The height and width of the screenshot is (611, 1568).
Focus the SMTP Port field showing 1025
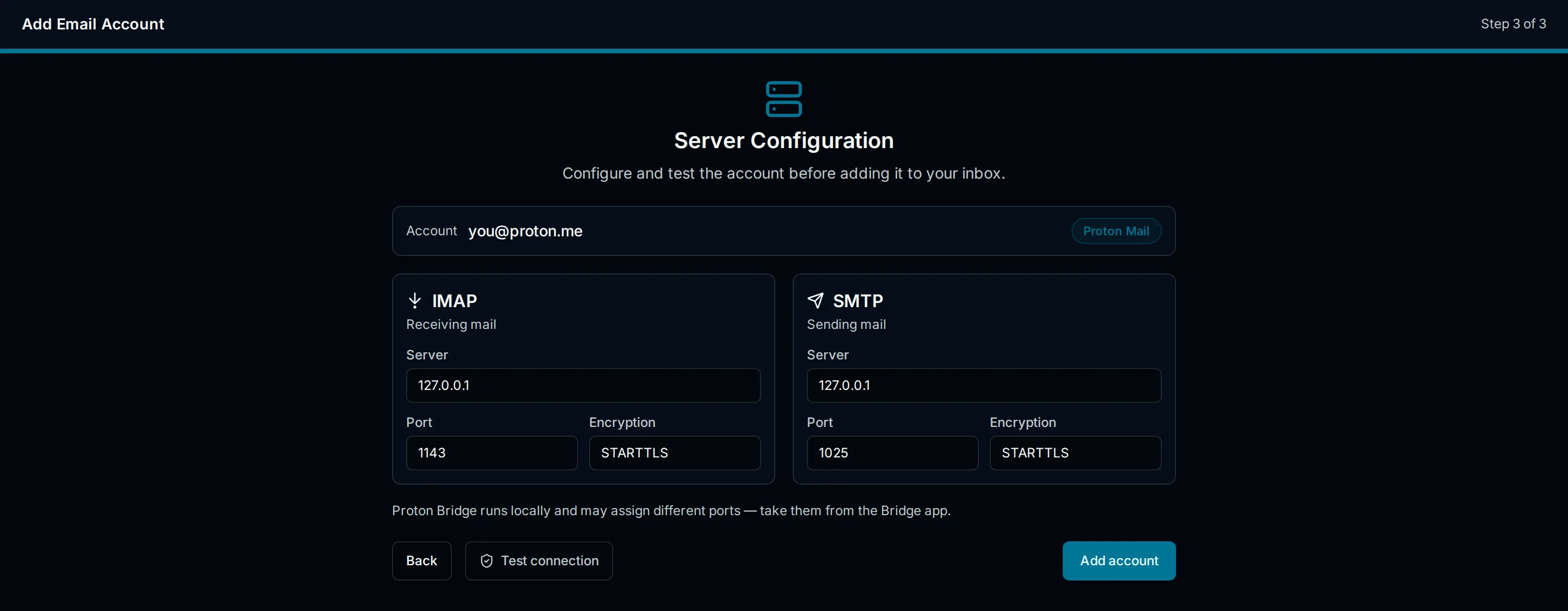pos(892,453)
